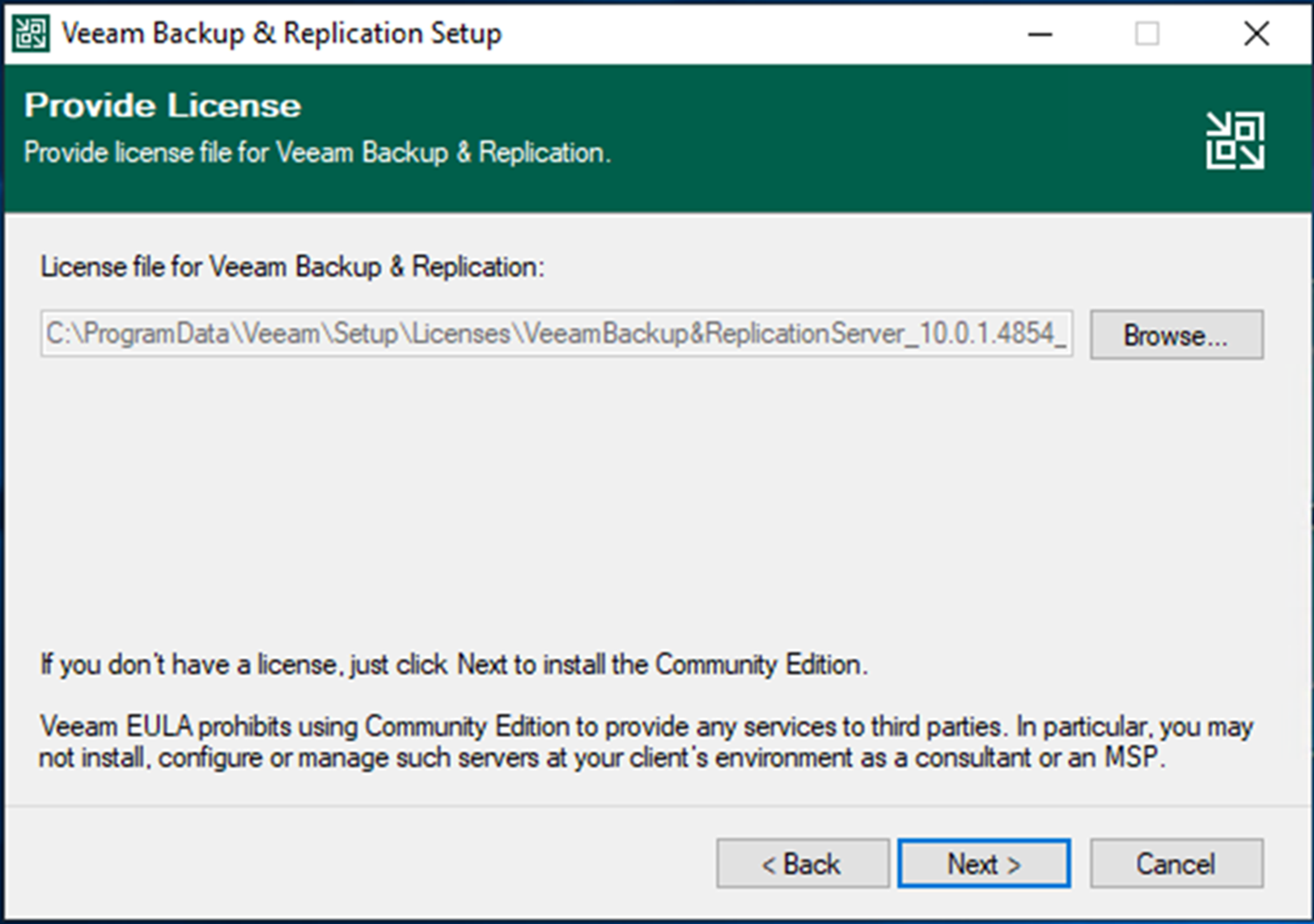Click "License file for Veeam Backup & Replication:" label
The image size is (1314, 924).
coord(292,266)
